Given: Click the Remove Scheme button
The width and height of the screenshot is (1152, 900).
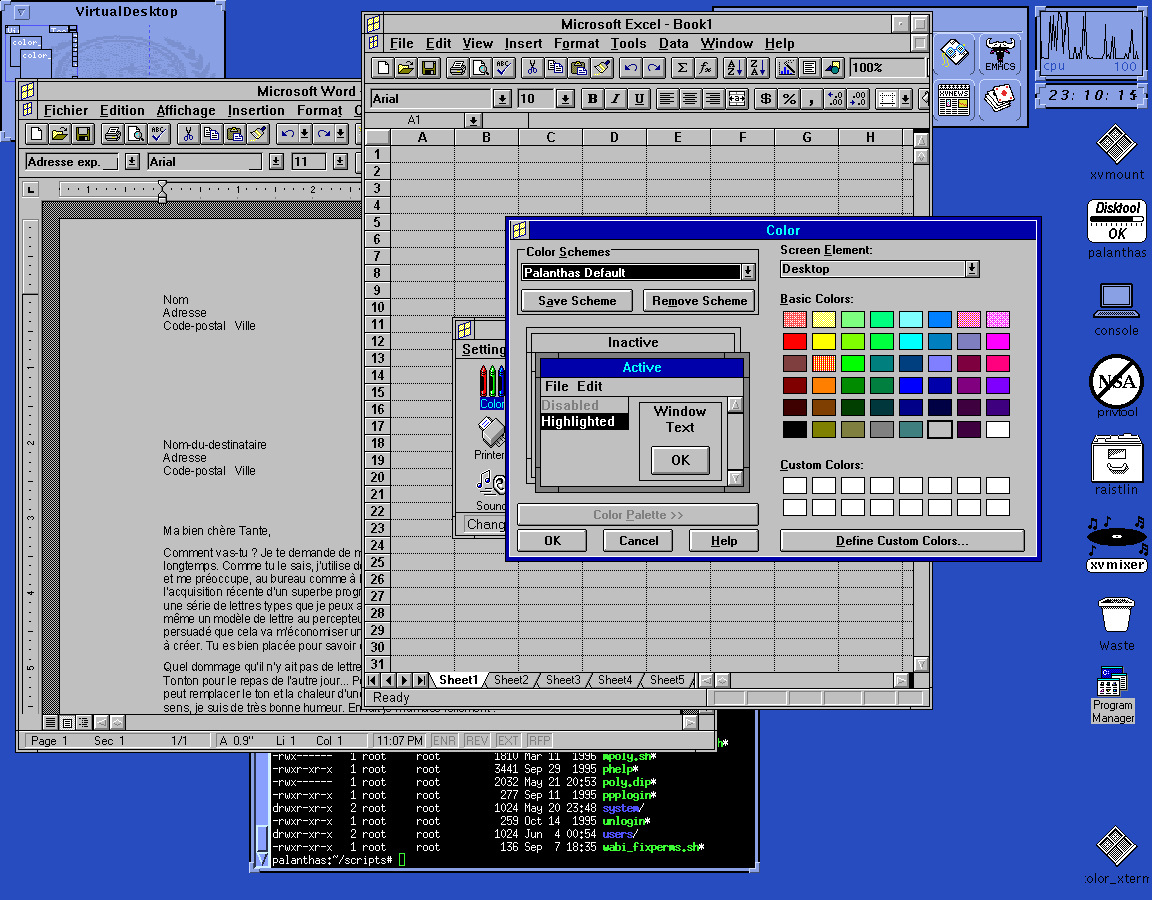Looking at the screenshot, I should tap(699, 300).
